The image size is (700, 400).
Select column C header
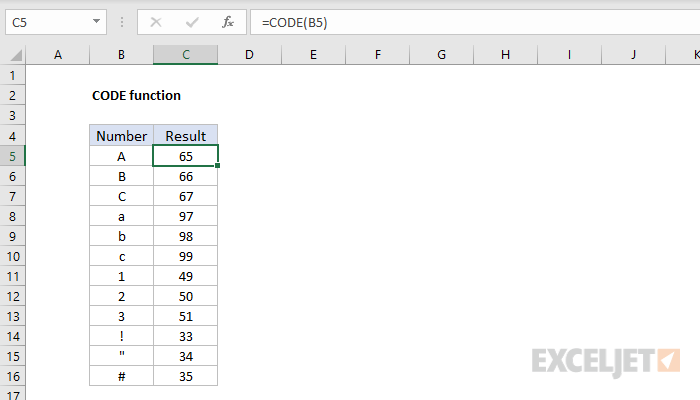click(185, 55)
